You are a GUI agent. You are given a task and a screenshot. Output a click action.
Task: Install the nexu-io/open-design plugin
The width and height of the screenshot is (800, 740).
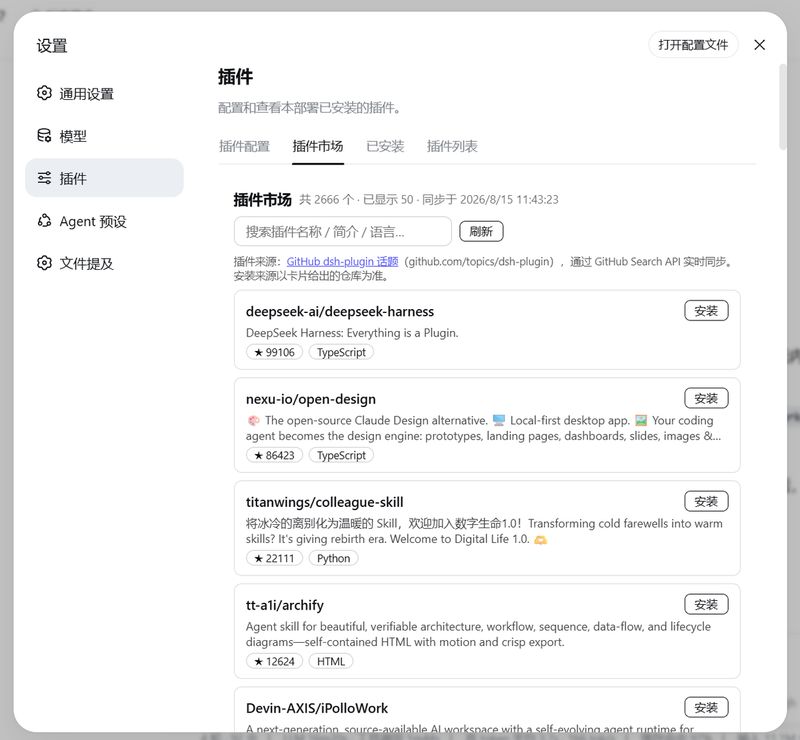(x=706, y=399)
